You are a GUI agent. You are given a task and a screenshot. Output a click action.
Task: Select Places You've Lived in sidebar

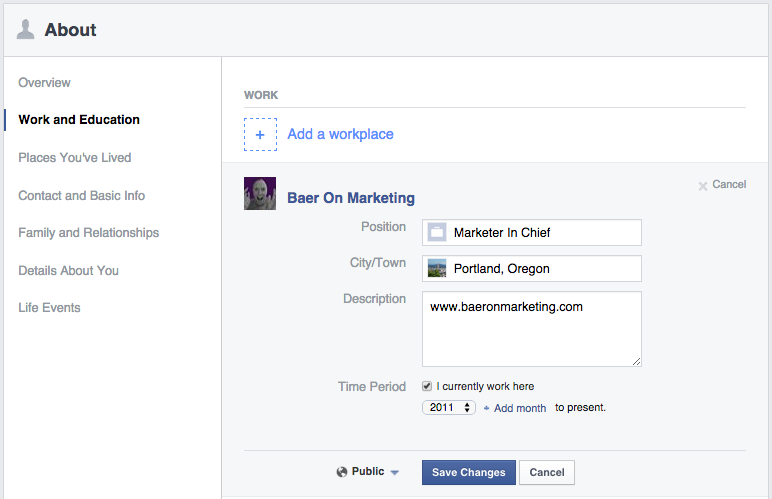click(x=75, y=157)
